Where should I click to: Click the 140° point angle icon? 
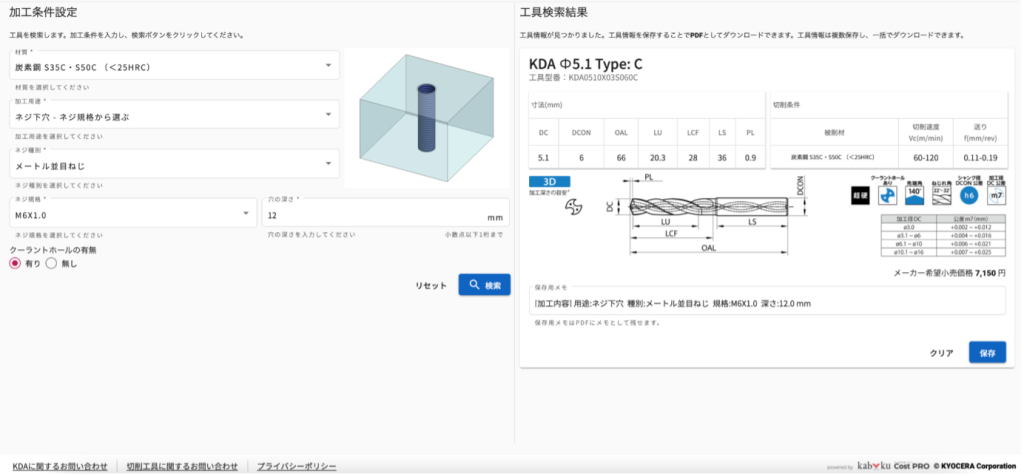(x=913, y=196)
